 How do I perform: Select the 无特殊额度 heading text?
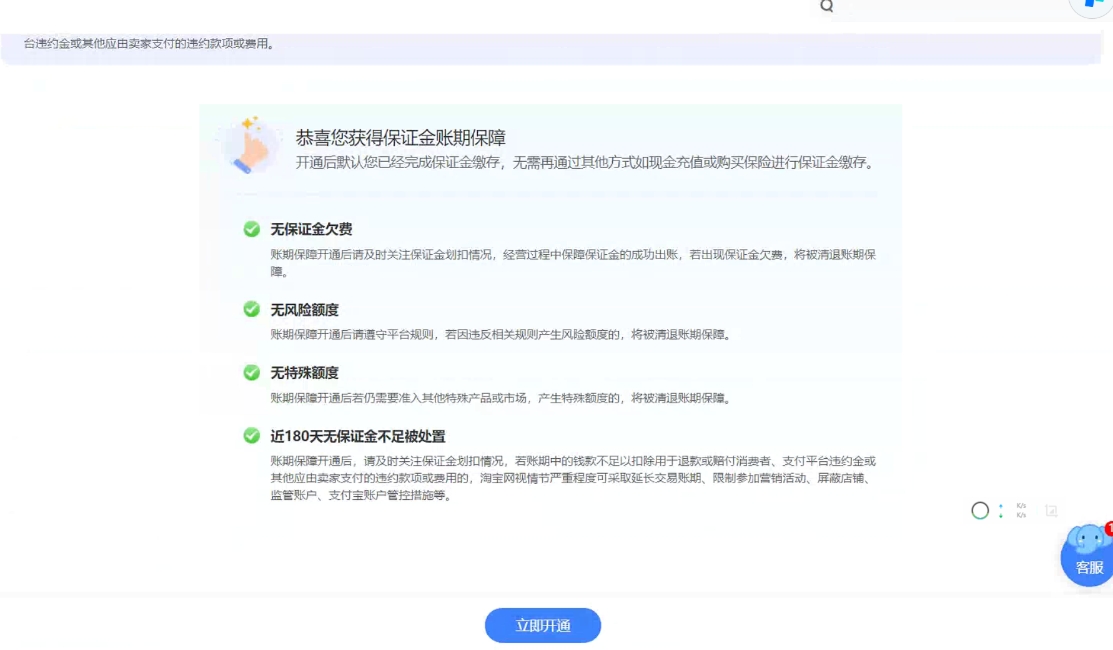click(x=304, y=373)
